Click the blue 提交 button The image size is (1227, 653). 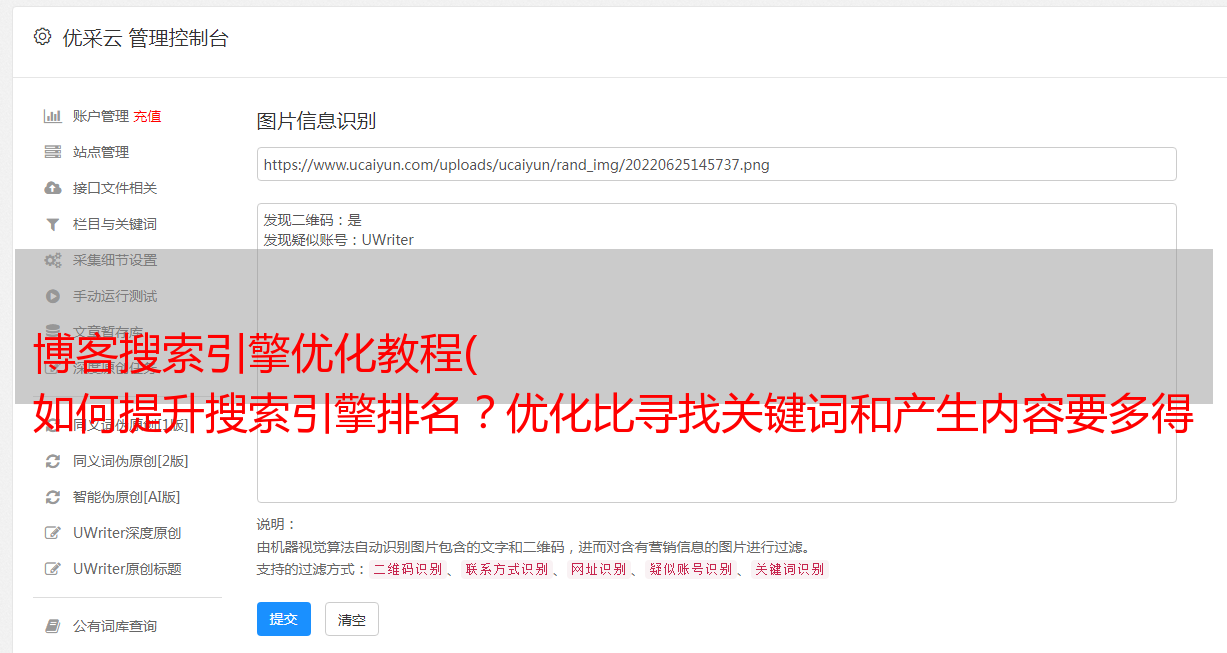(x=284, y=619)
